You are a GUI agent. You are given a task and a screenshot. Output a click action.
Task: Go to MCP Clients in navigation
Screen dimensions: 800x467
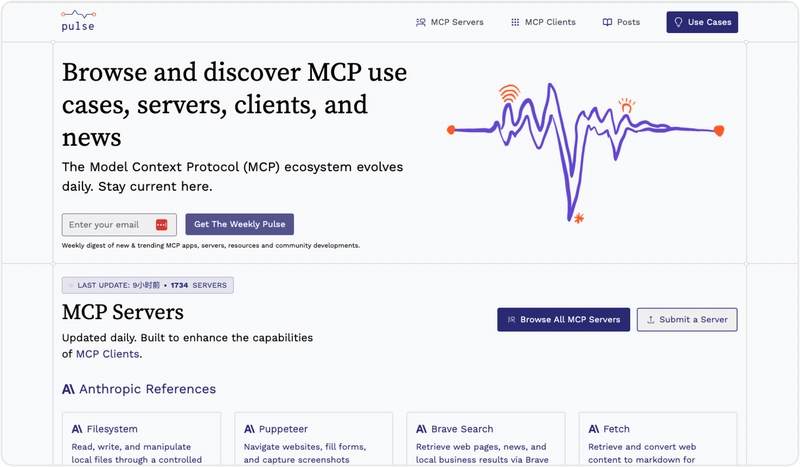coord(543,22)
